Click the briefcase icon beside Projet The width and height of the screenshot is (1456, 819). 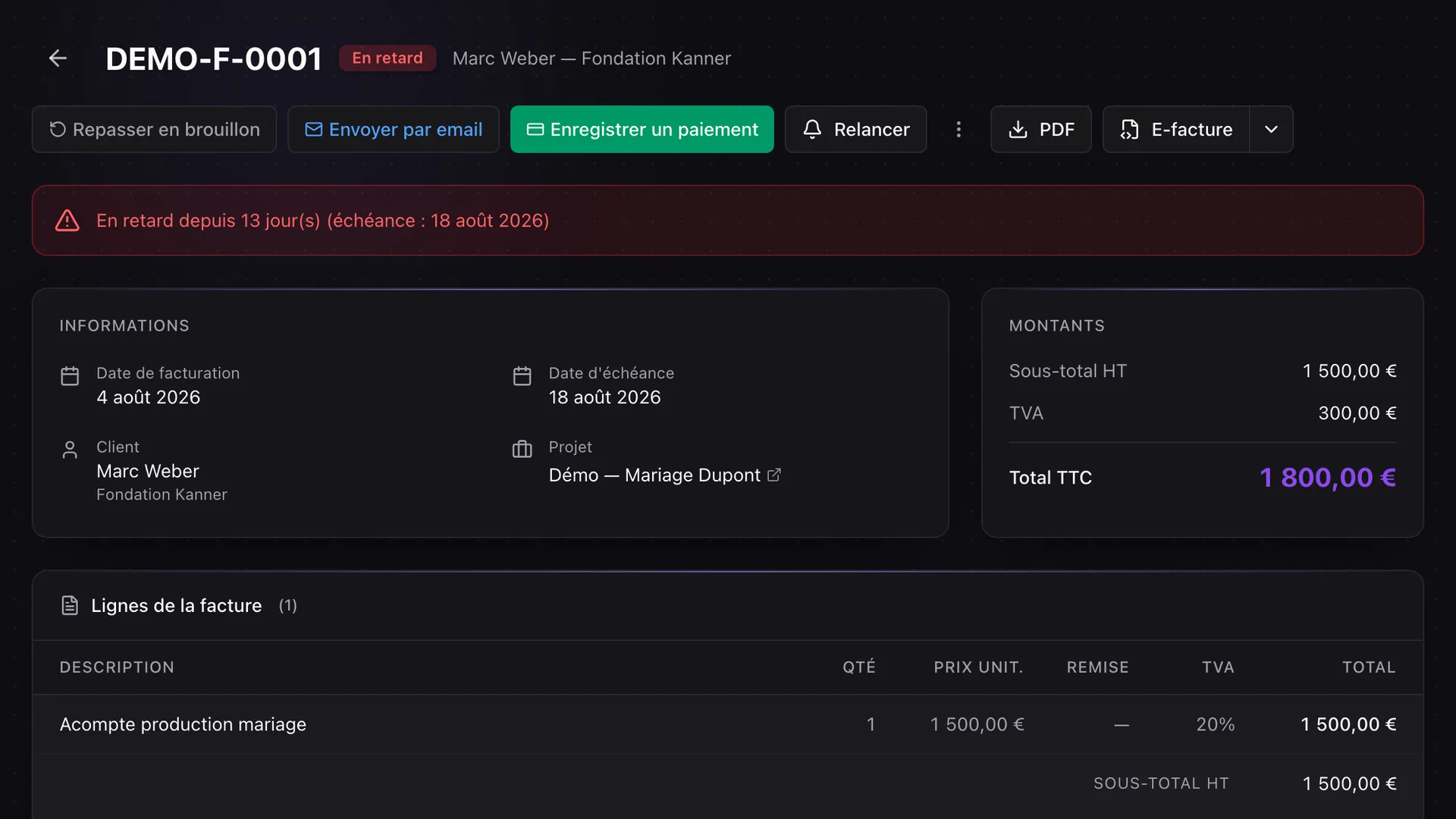coord(522,450)
